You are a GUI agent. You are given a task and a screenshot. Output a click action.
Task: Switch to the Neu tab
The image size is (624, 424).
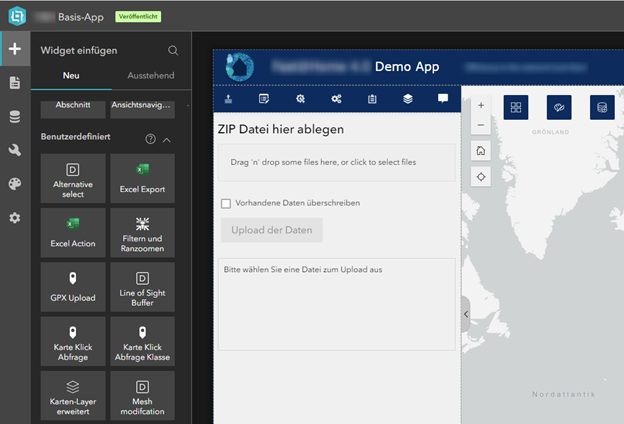click(x=71, y=76)
